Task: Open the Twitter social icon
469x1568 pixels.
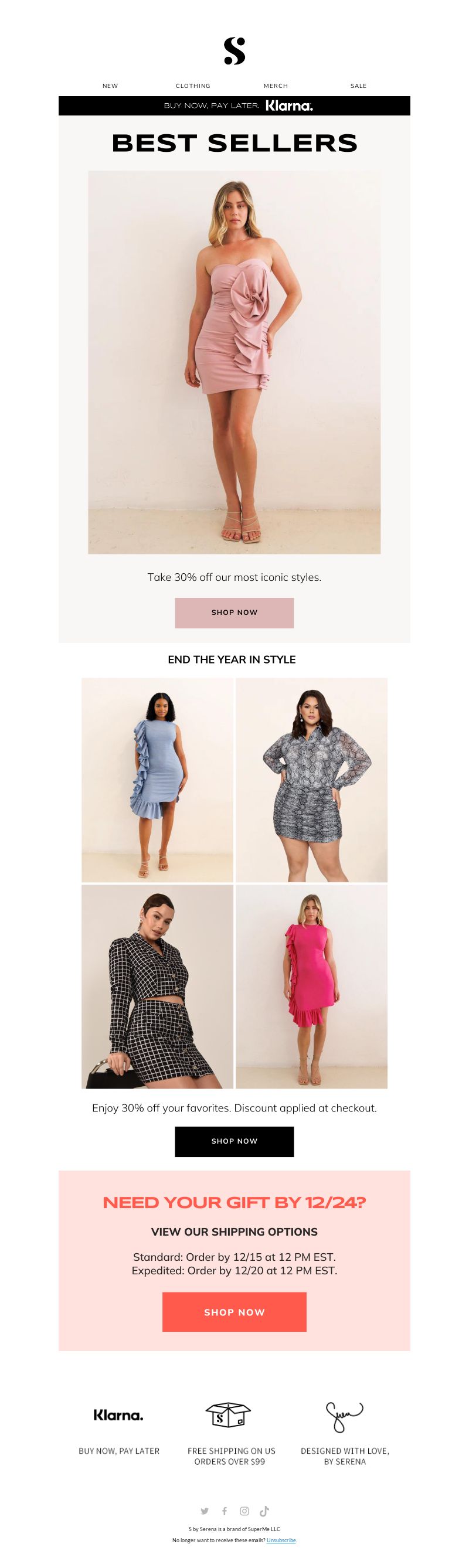Action: coord(205,1511)
